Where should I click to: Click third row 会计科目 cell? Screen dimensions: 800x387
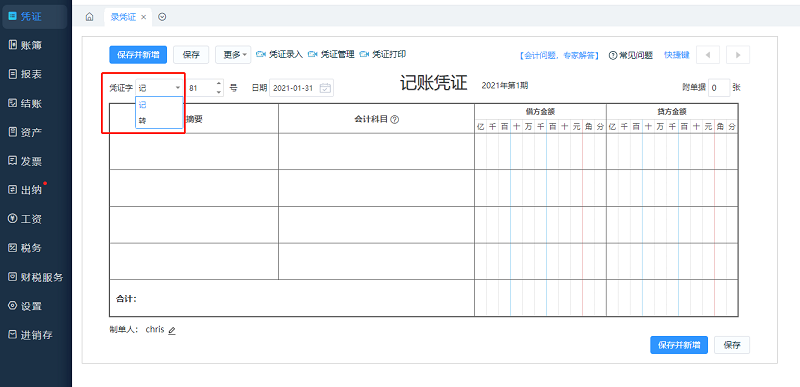377,225
